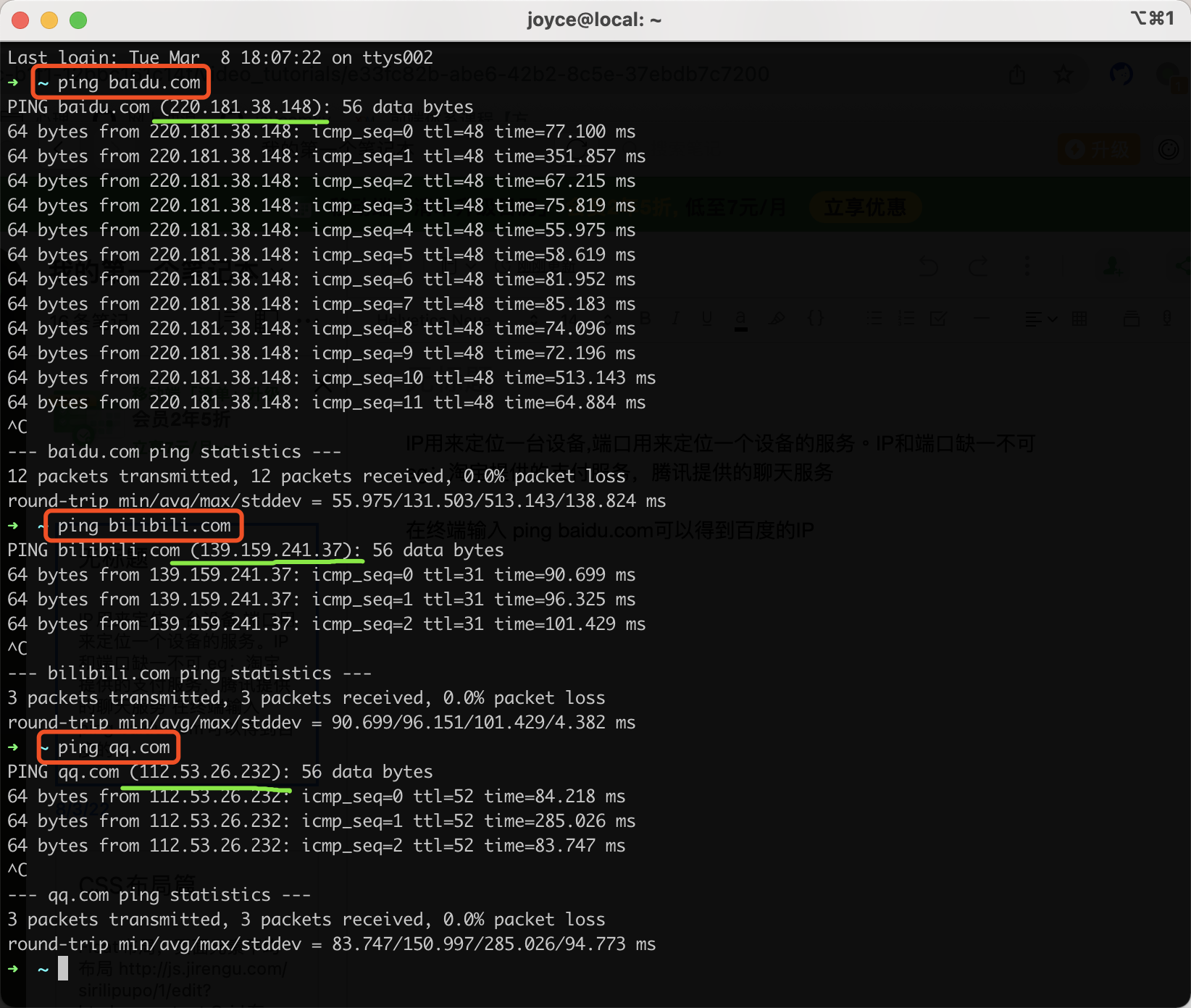Image resolution: width=1191 pixels, height=1008 pixels.
Task: Open the three-dot more menu in note editor
Action: click(x=1027, y=266)
